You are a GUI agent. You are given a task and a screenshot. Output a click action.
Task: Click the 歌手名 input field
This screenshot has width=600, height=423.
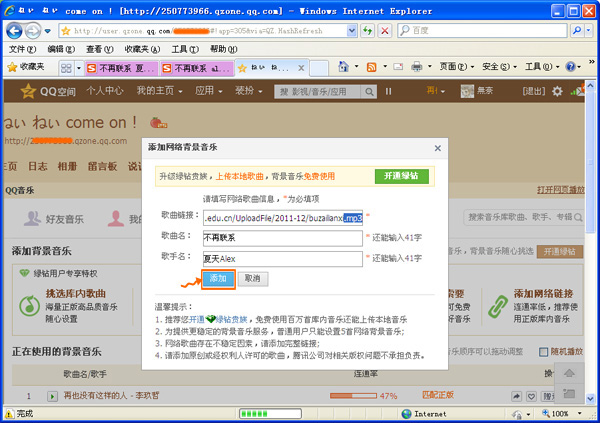(283, 259)
